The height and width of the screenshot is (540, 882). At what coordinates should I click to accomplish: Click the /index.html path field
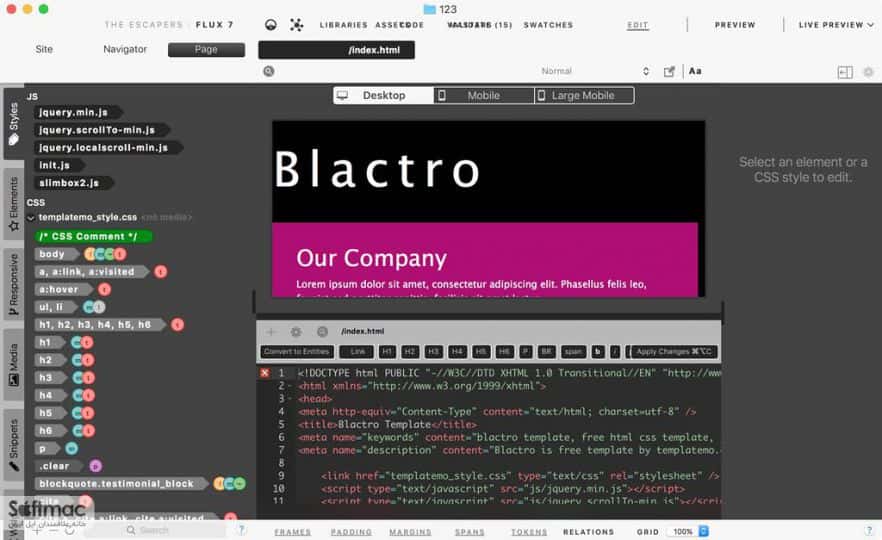coord(336,50)
